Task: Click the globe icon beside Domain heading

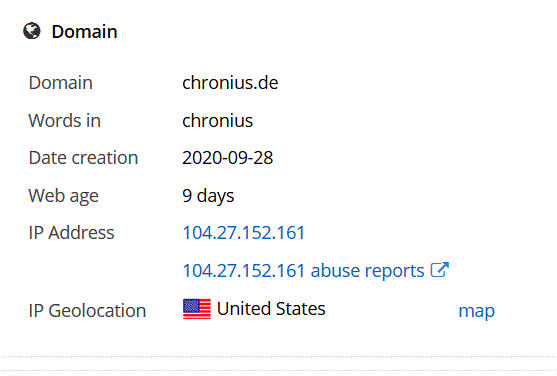Action: coord(32,31)
